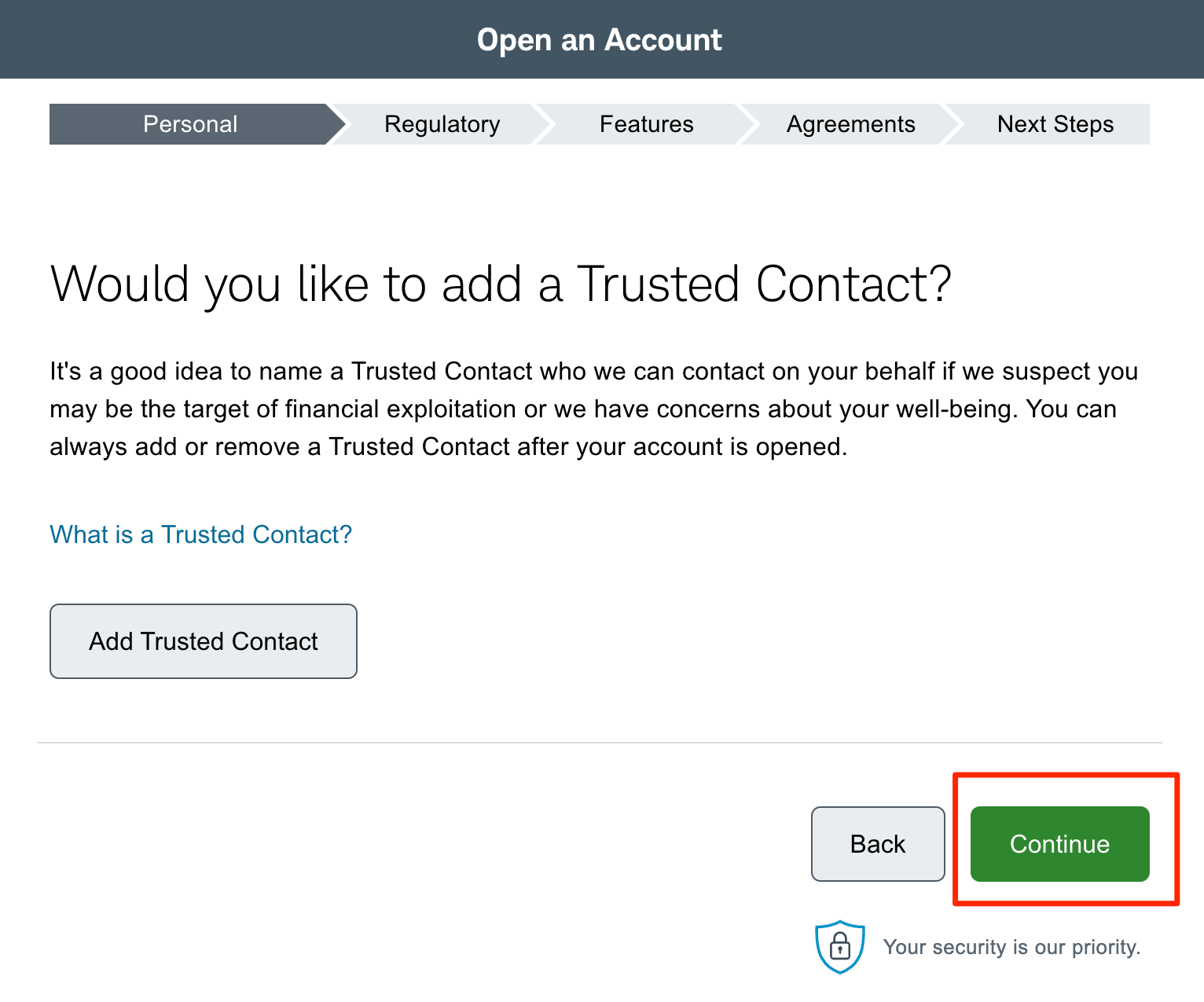Click the horizontal divider above the buttons

(599, 743)
